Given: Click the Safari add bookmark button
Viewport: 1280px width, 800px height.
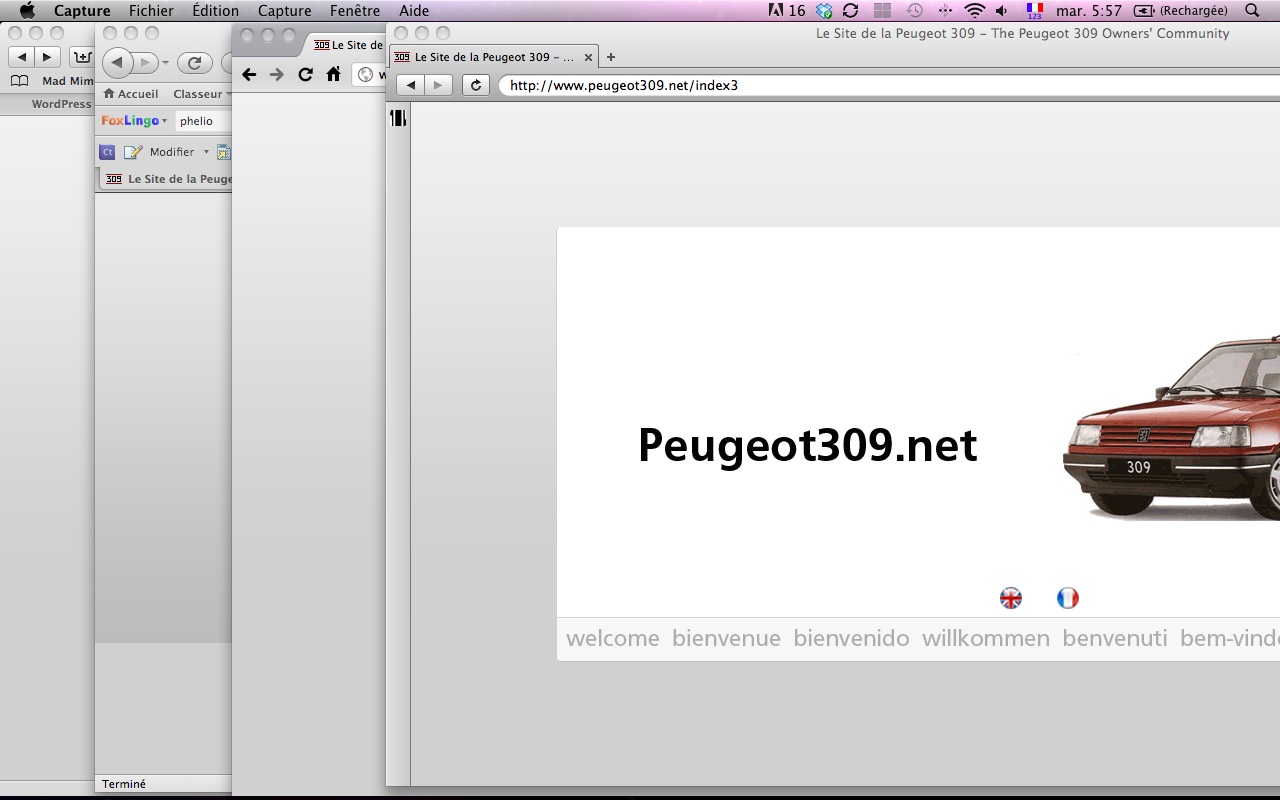Looking at the screenshot, I should click(81, 57).
